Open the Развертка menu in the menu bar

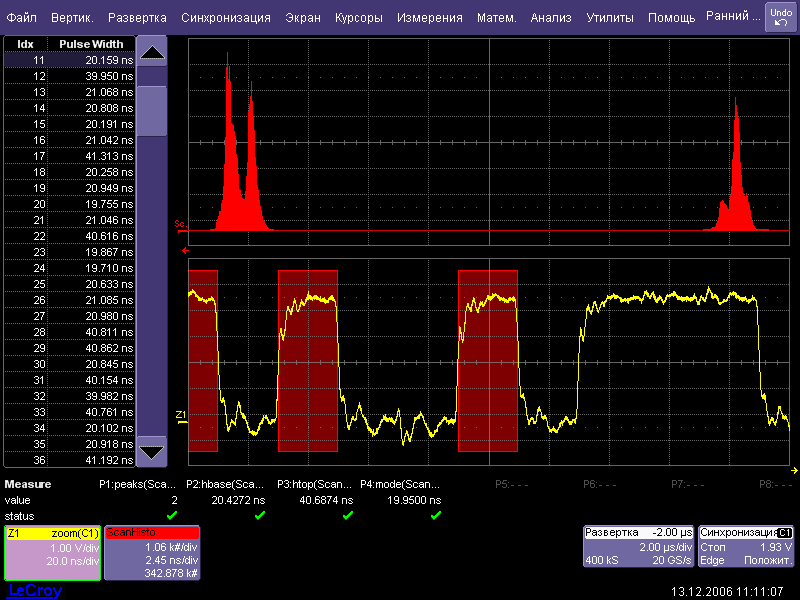(x=137, y=18)
